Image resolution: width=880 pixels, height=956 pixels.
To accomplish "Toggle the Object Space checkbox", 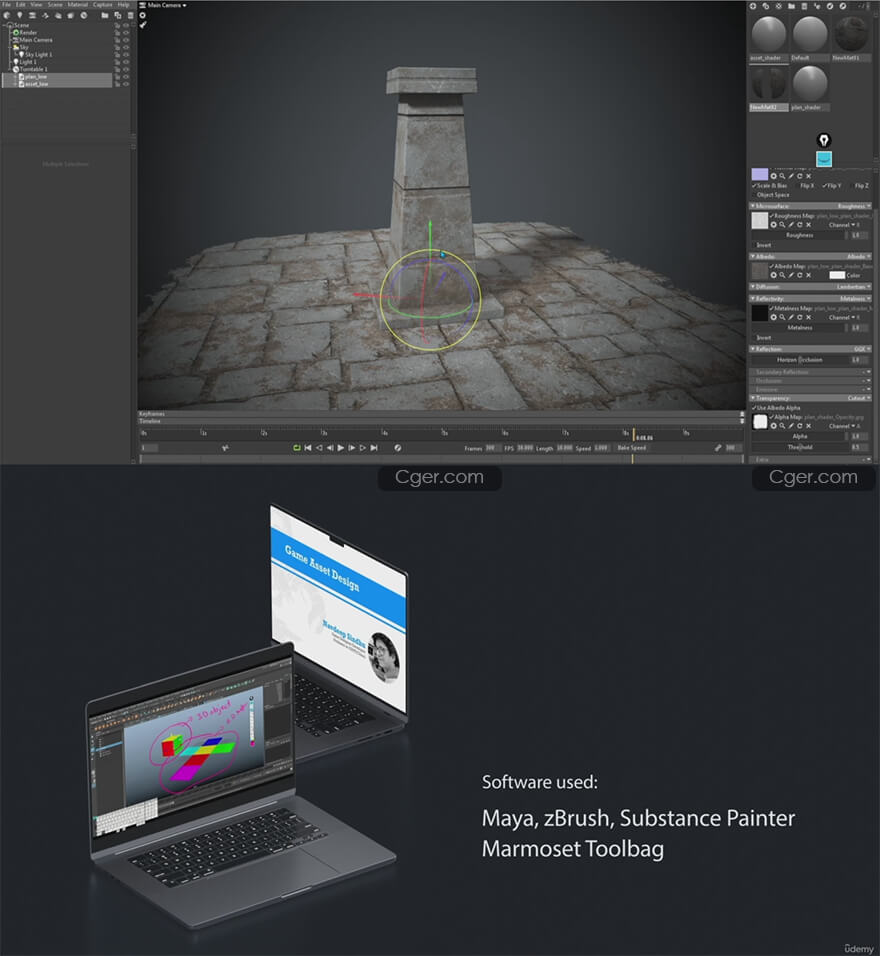I will click(x=754, y=195).
